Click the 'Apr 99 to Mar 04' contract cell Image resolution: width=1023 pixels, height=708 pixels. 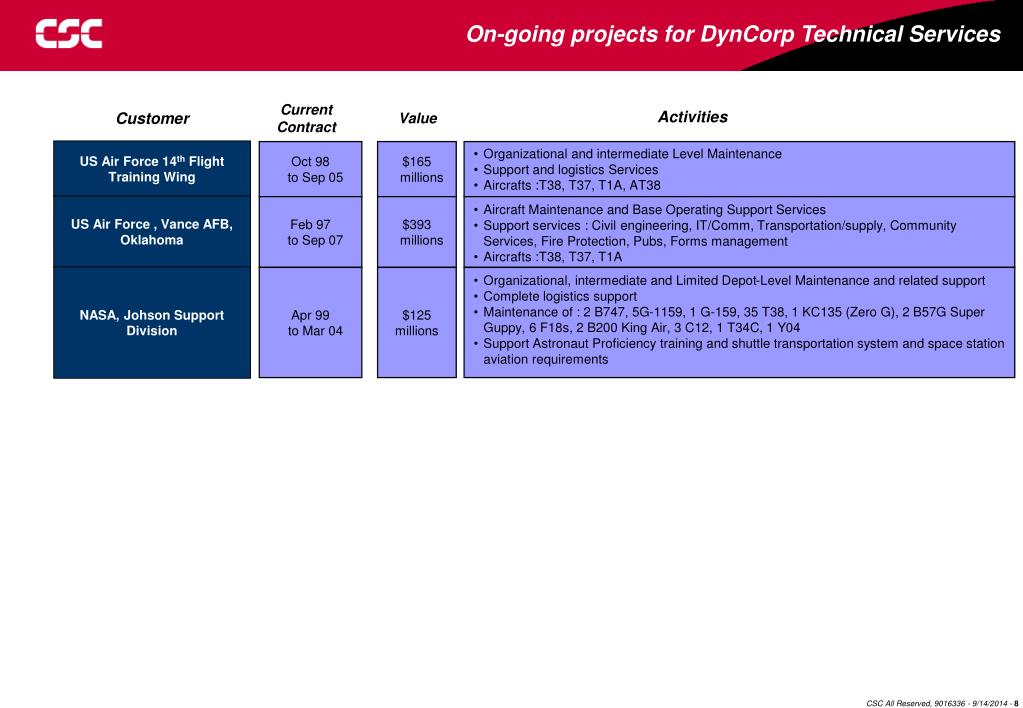tap(311, 322)
